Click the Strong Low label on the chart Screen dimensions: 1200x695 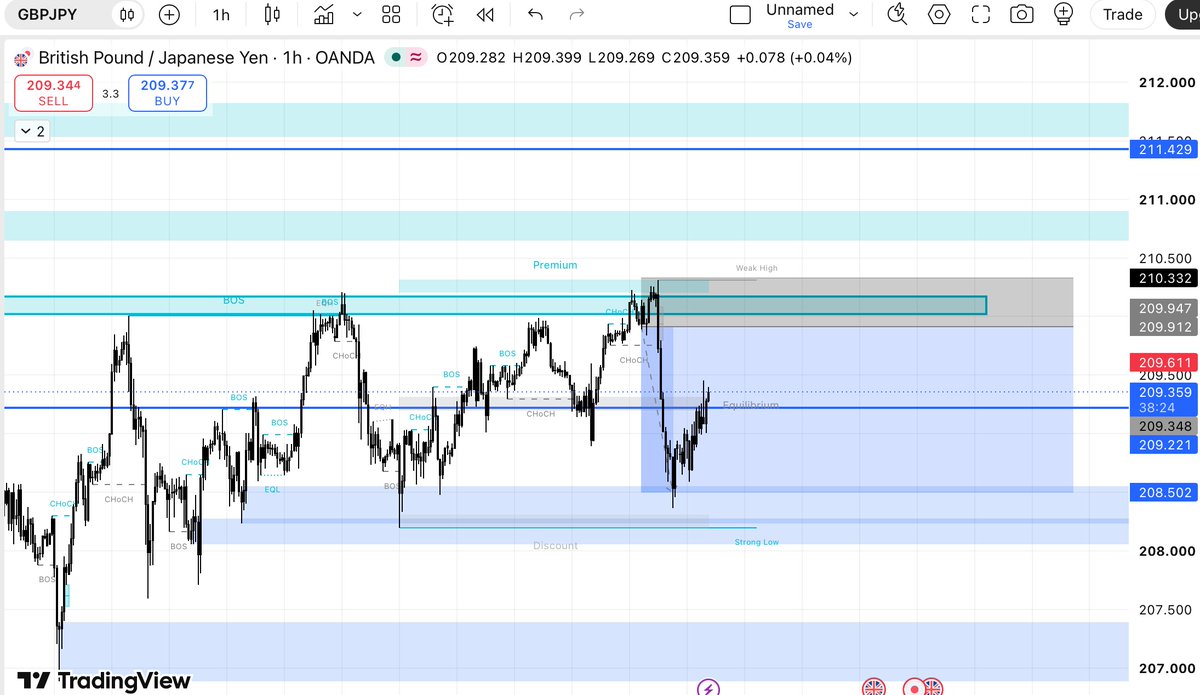tap(756, 542)
